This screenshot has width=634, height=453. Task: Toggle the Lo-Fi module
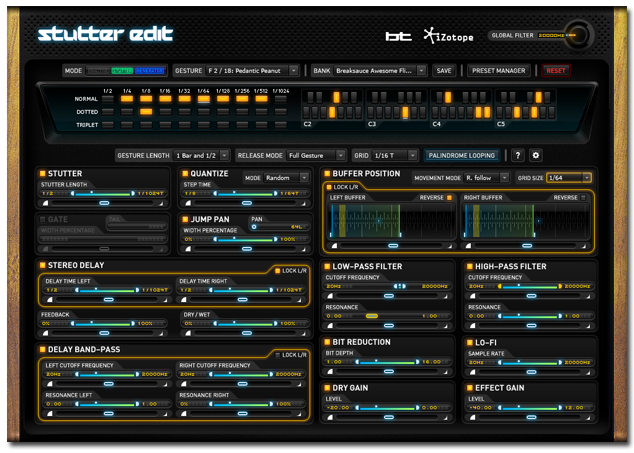tap(470, 343)
